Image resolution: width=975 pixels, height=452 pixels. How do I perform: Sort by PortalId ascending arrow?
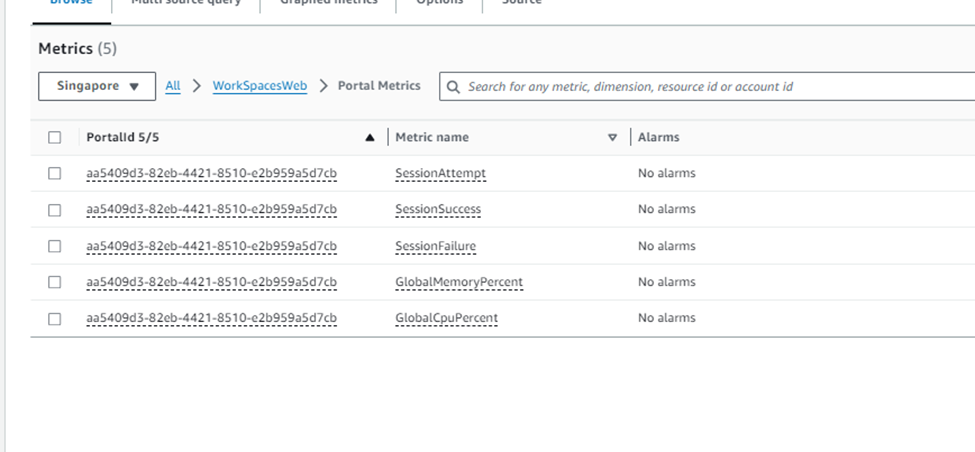tap(370, 137)
